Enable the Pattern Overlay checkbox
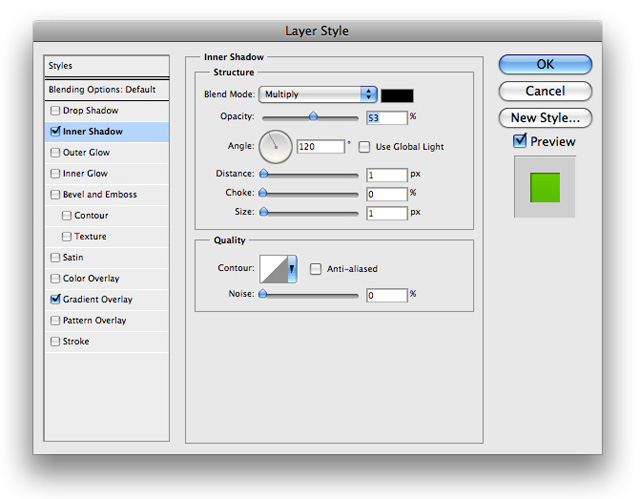This screenshot has height=499, width=640. coord(55,321)
